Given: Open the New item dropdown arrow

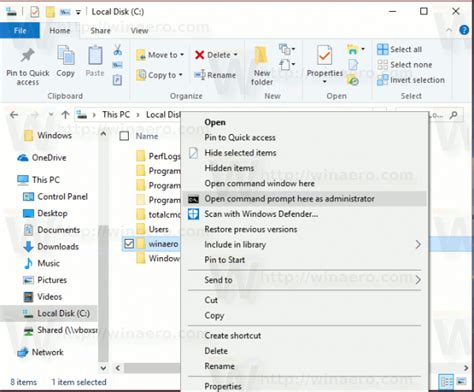Looking at the screenshot, I should tap(293, 49).
